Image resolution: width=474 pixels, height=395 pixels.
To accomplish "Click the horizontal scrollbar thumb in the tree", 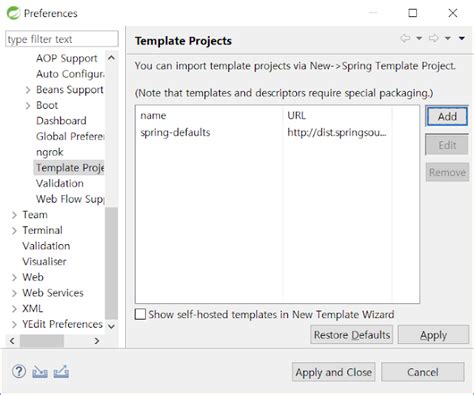I will point(42,341).
